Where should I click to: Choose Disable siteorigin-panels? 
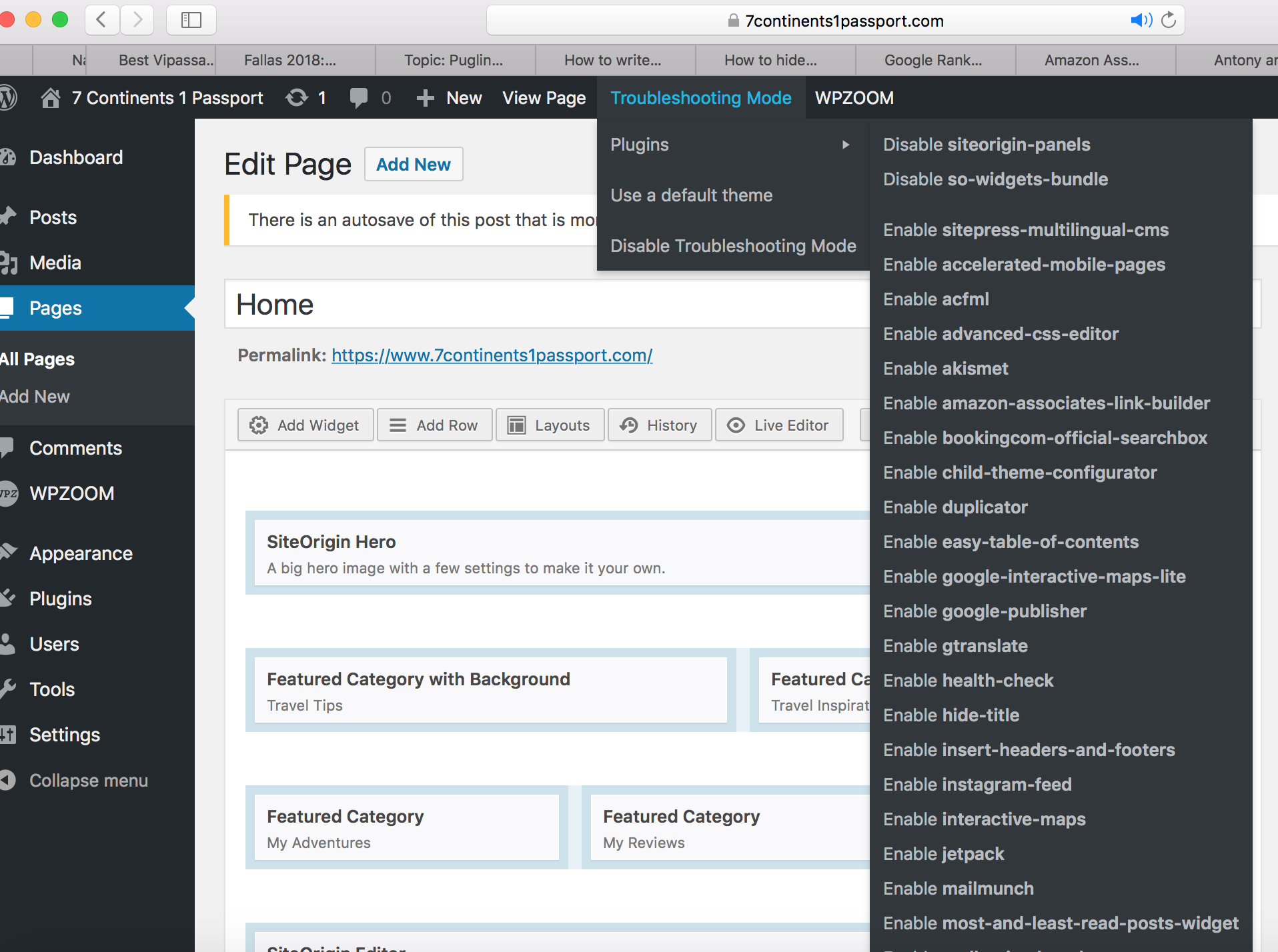[987, 145]
